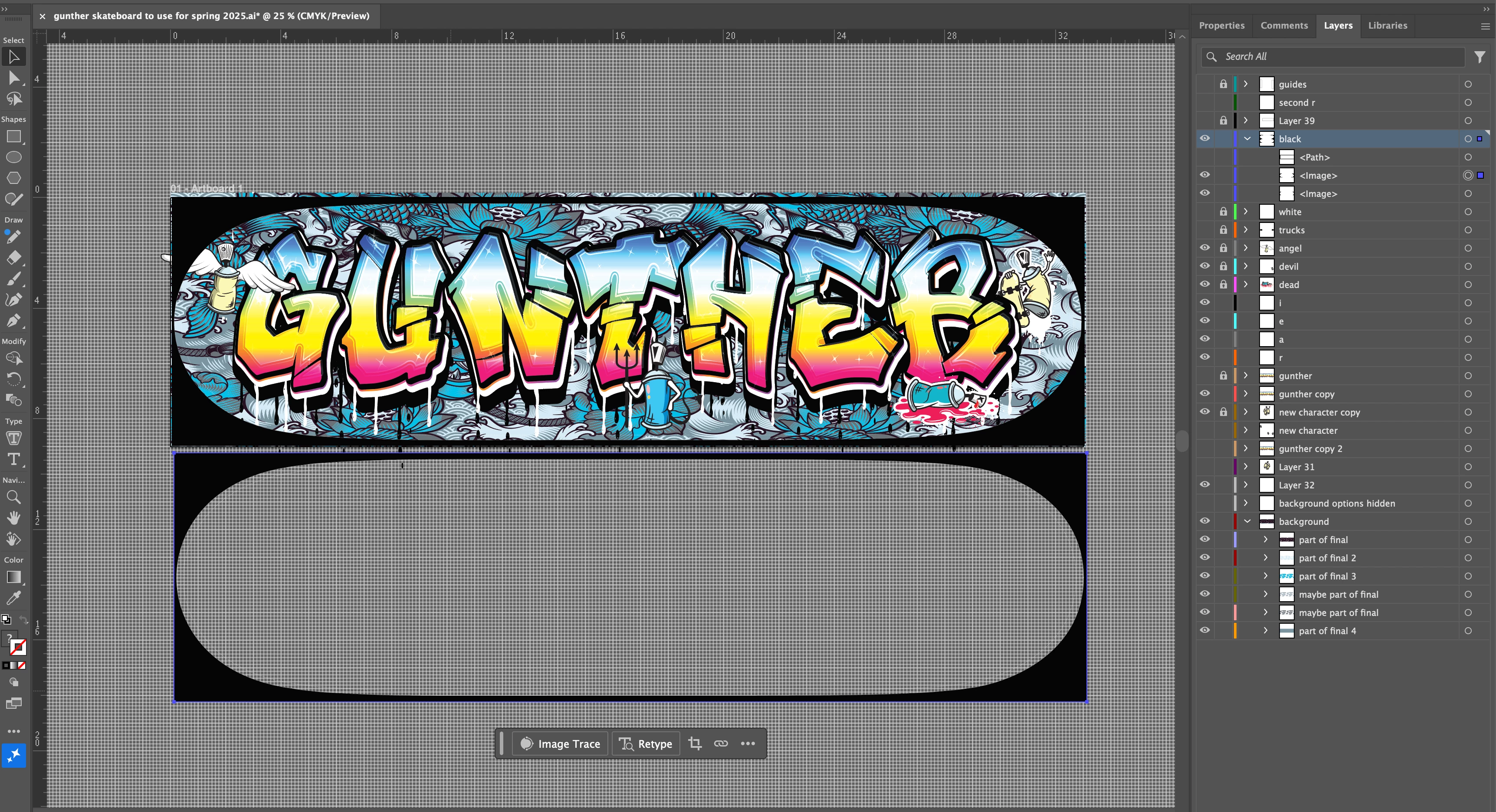This screenshot has width=1496, height=812.
Task: Expand background options hidden layer
Action: pyautogui.click(x=1246, y=503)
